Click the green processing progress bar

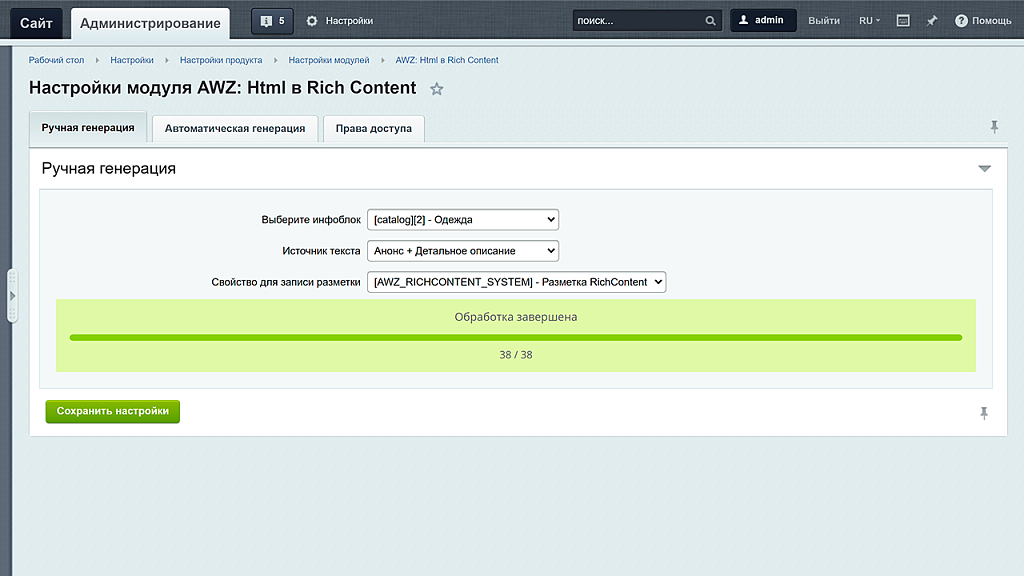(x=516, y=338)
